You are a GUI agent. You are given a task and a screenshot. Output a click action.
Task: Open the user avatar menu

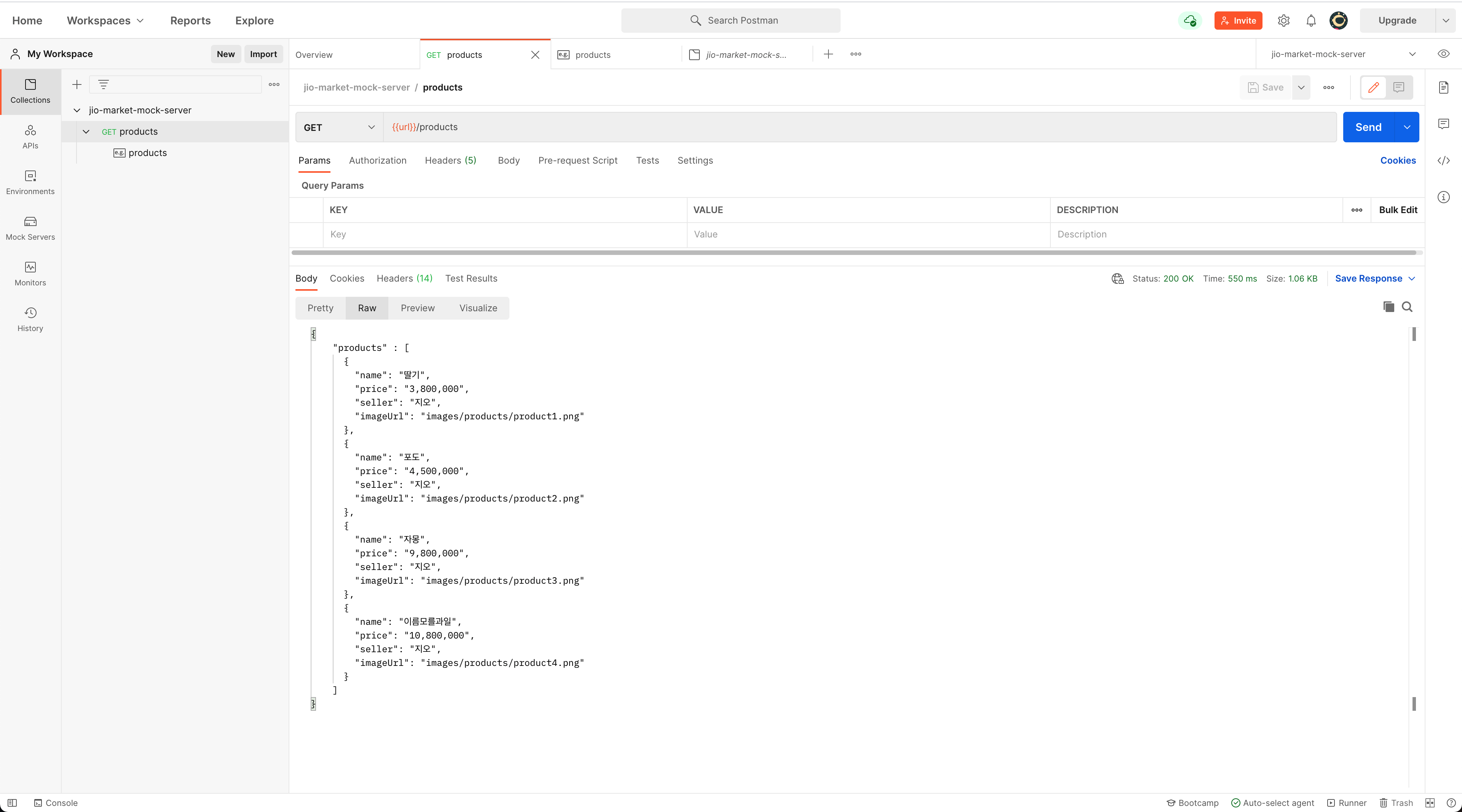pyautogui.click(x=1339, y=21)
